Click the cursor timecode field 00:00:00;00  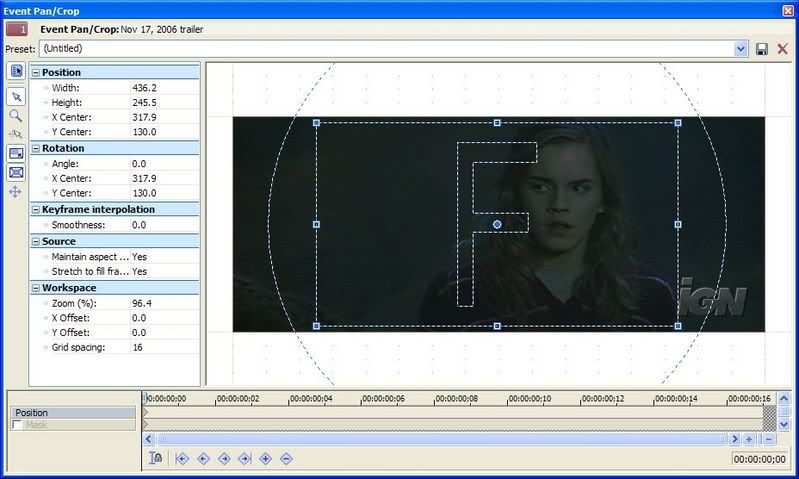click(x=759, y=459)
